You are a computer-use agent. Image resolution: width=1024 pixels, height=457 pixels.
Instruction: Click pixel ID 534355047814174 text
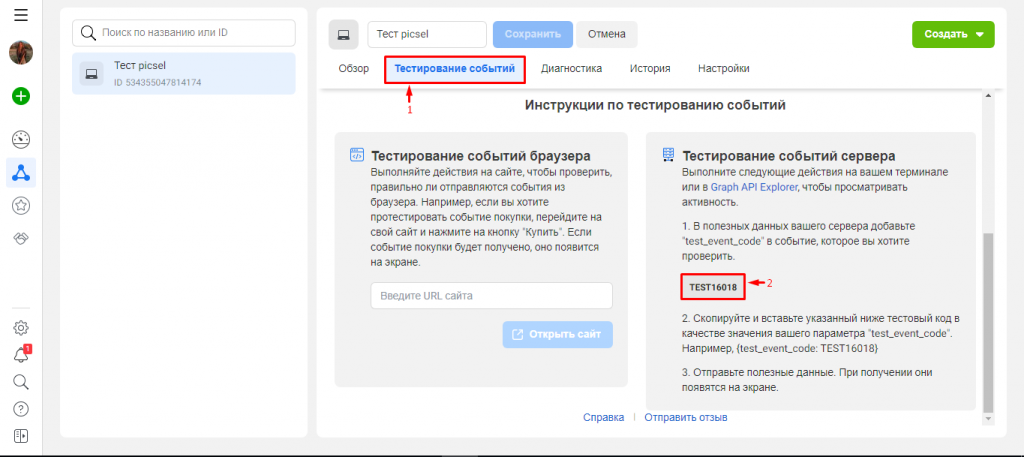(x=157, y=83)
